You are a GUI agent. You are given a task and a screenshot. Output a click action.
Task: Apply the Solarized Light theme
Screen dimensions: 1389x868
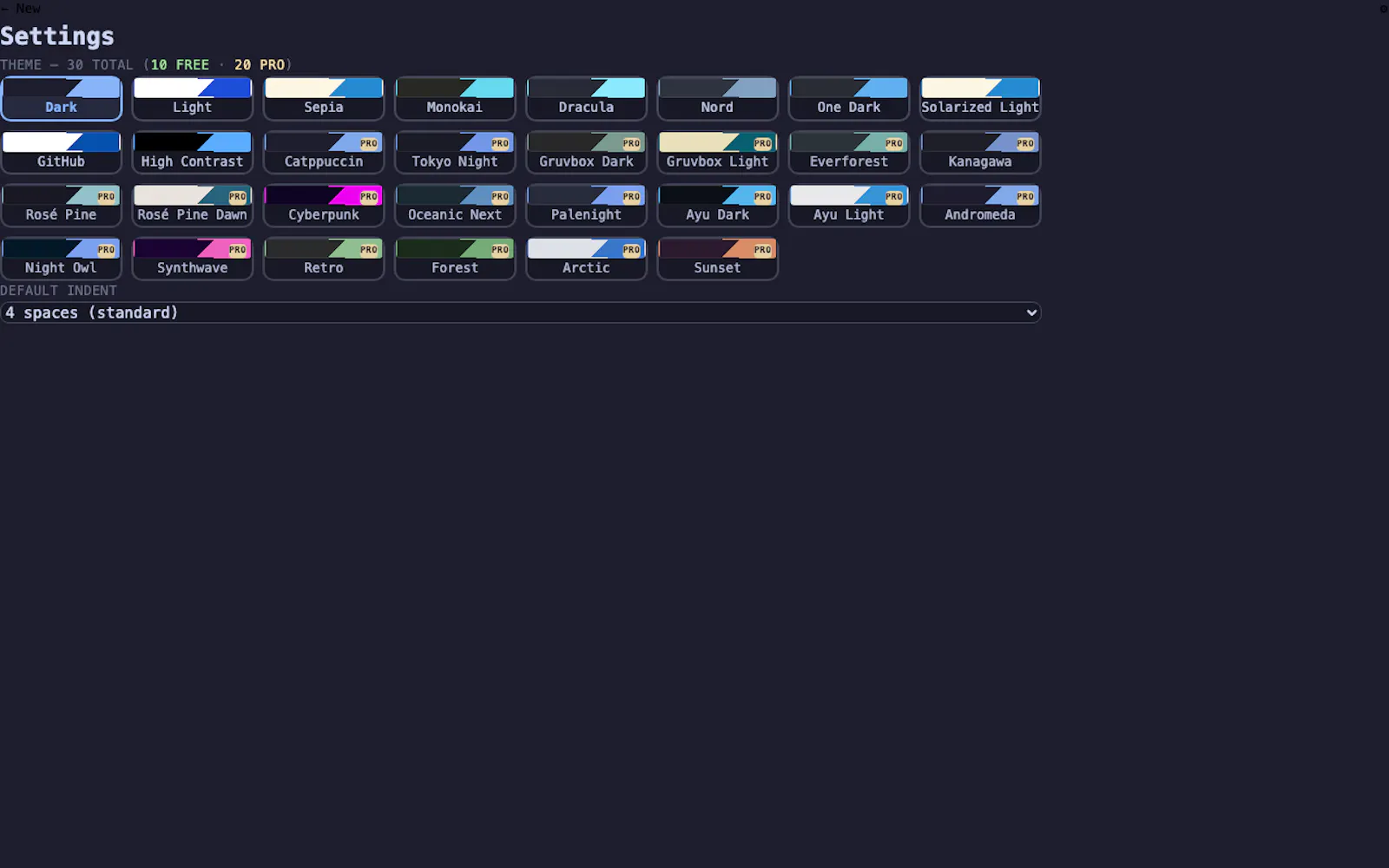(980, 98)
